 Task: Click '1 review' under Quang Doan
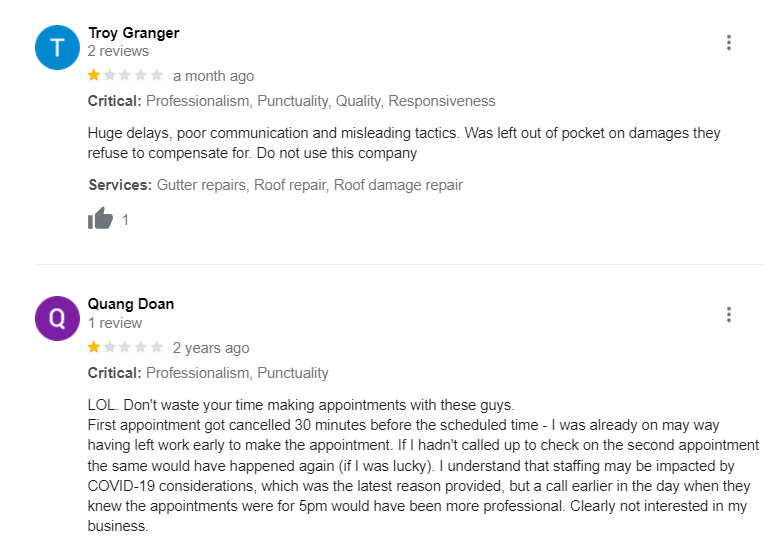114,323
